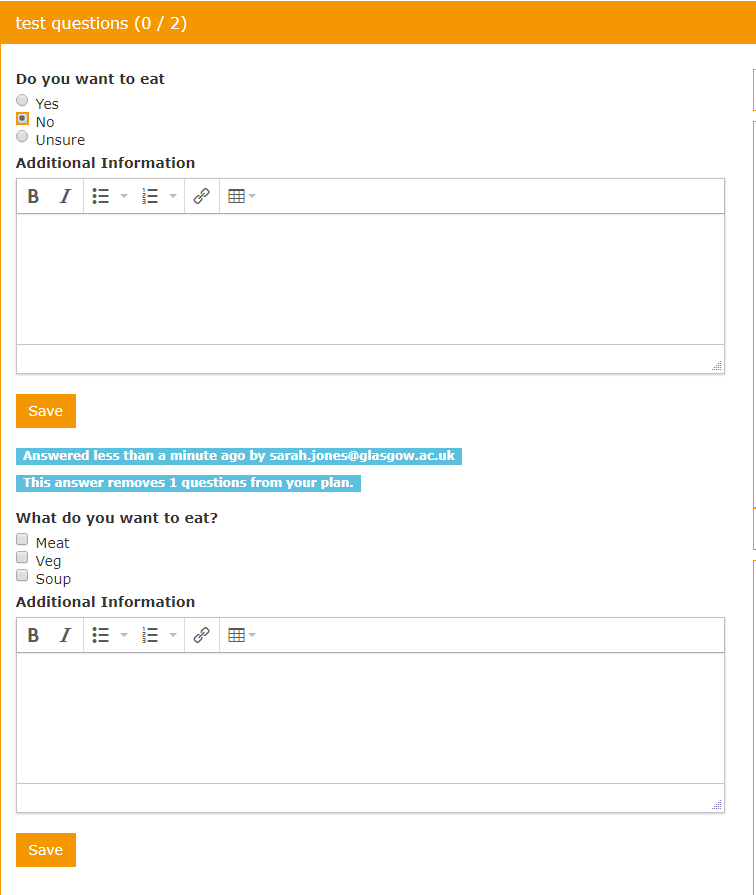
Task: Click the 'Do you want to eat' question heading
Action: 90,79
